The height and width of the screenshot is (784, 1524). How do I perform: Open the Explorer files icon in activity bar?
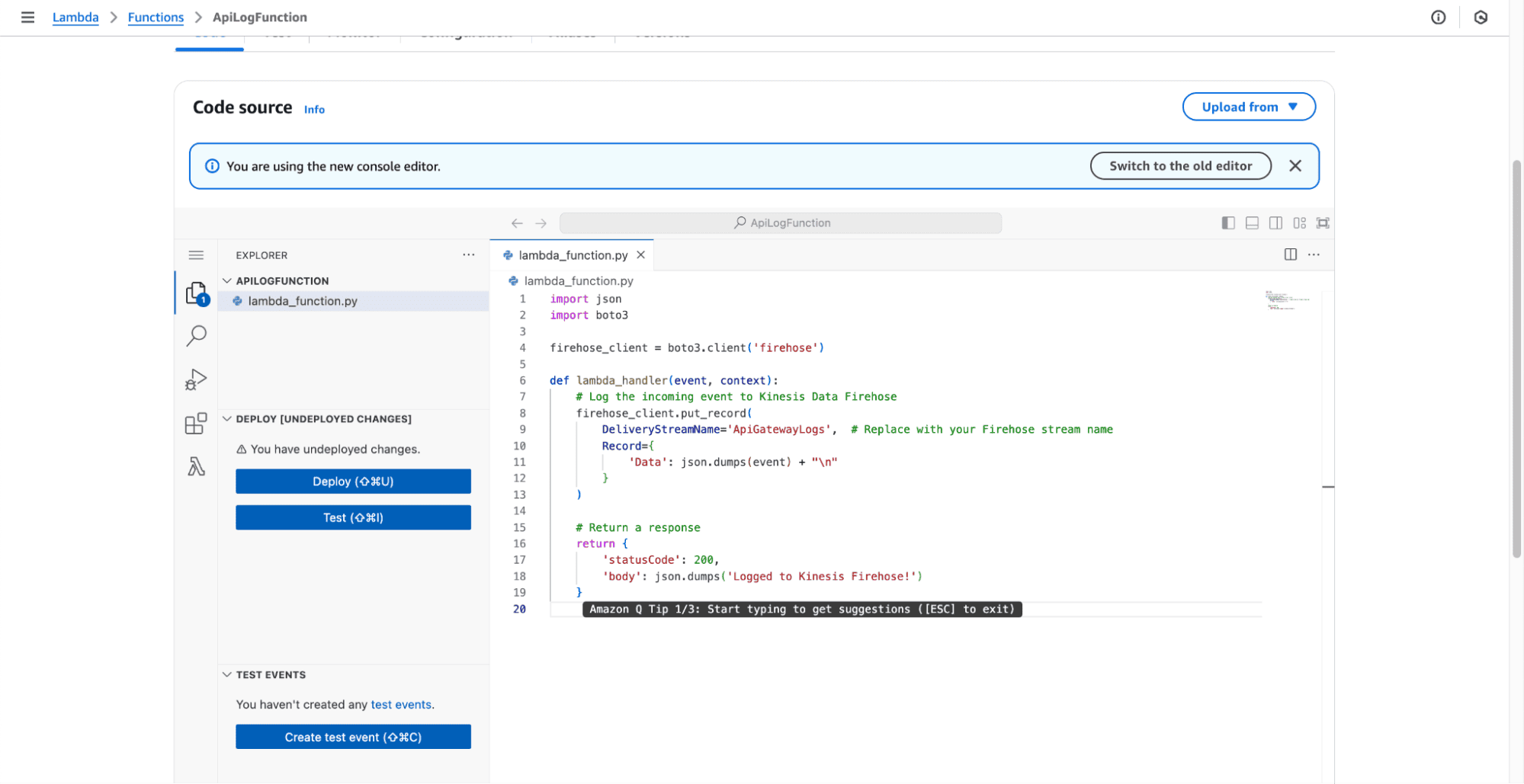196,293
